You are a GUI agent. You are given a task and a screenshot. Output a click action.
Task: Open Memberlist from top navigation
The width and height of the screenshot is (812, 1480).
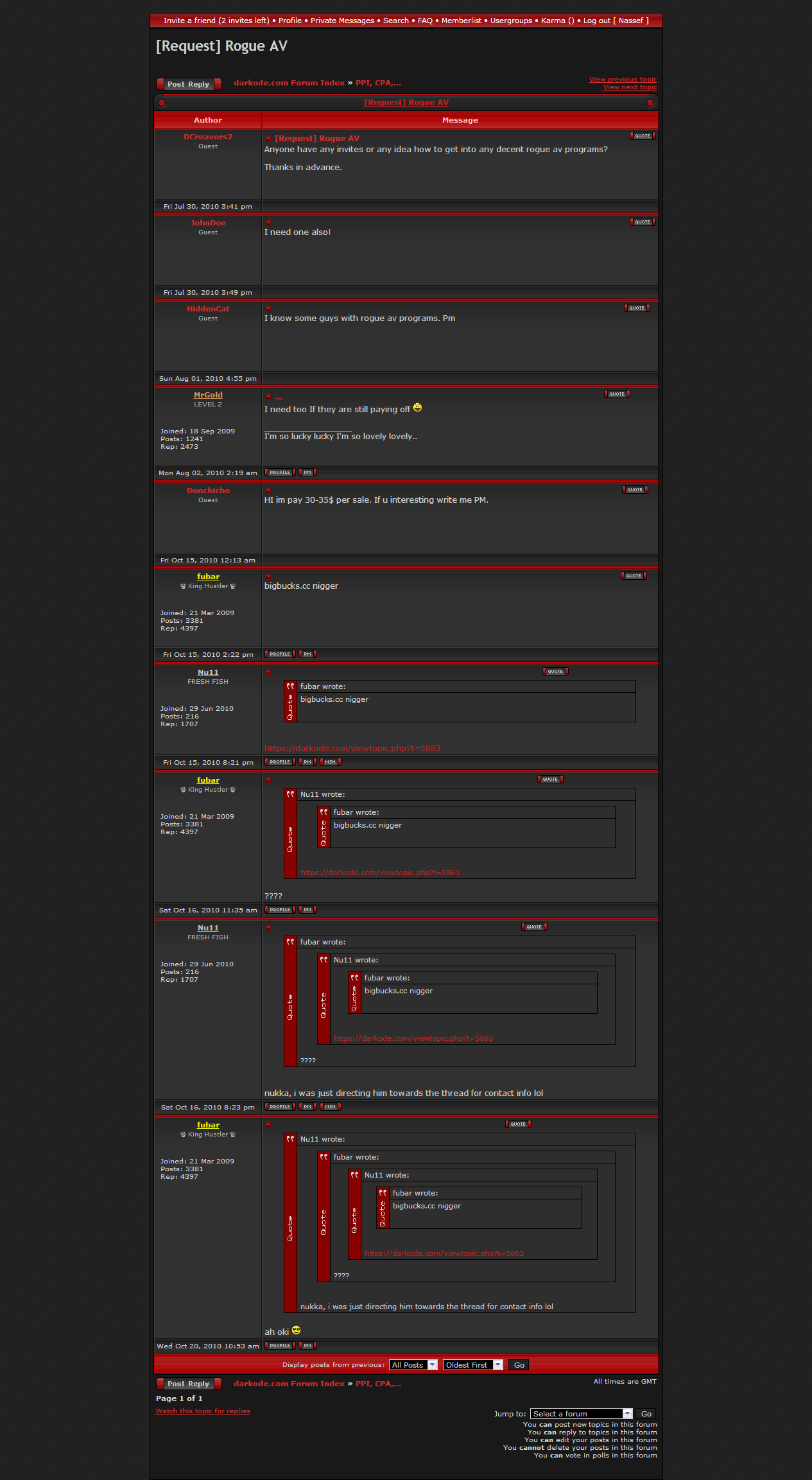point(461,21)
